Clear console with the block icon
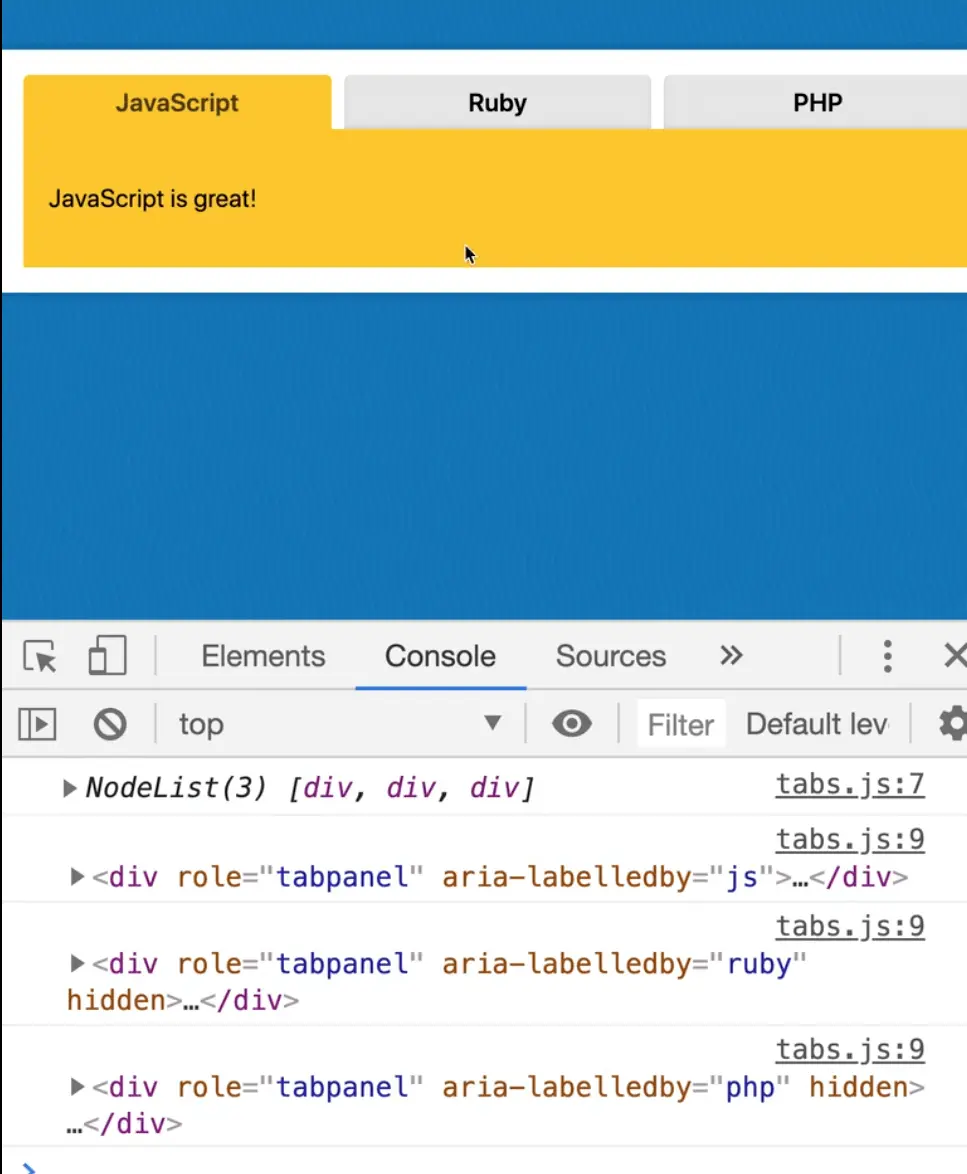The height and width of the screenshot is (1174, 967). click(110, 724)
